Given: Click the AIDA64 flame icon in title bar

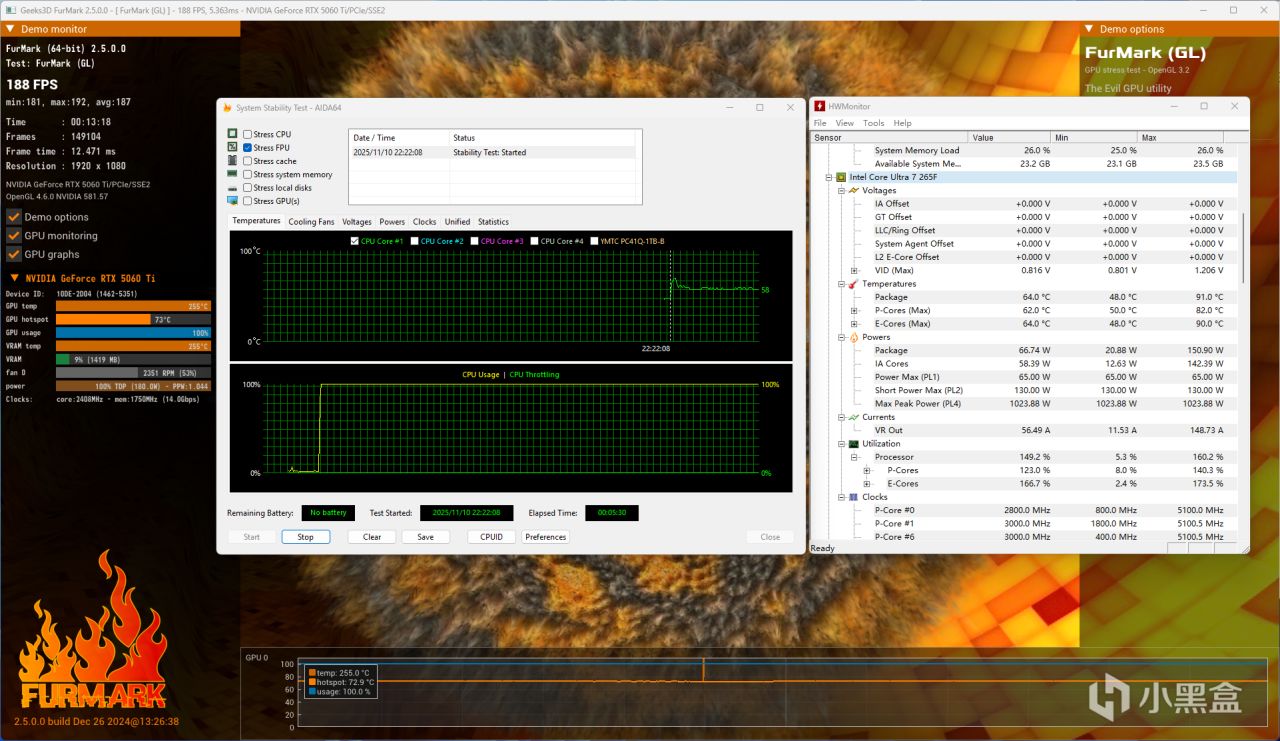Looking at the screenshot, I should (x=227, y=107).
